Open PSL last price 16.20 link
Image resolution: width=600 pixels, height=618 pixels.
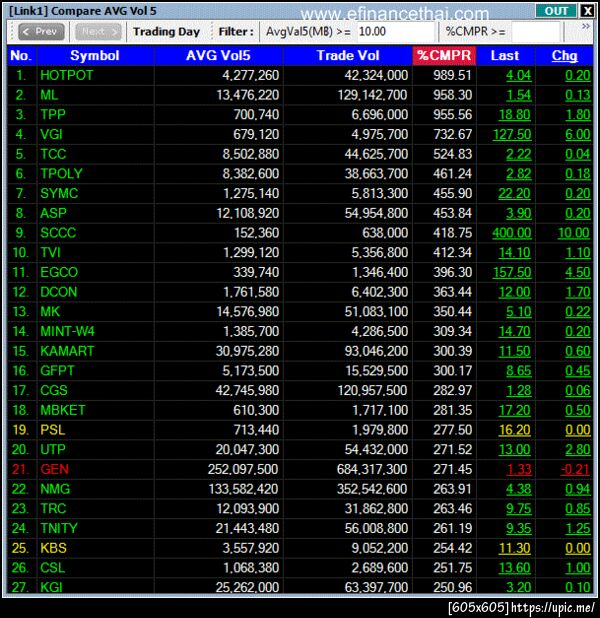pos(515,430)
